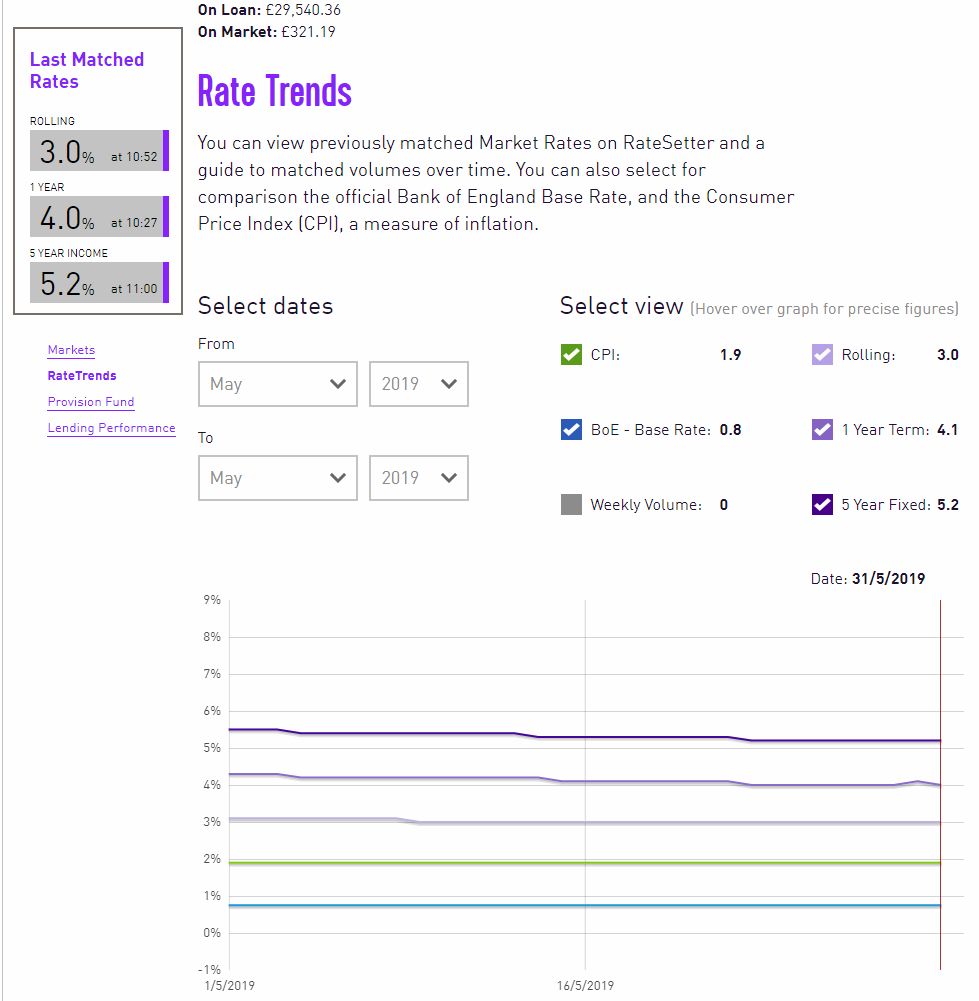This screenshot has width=979, height=1001.
Task: Click the Select dates heading
Action: [265, 306]
